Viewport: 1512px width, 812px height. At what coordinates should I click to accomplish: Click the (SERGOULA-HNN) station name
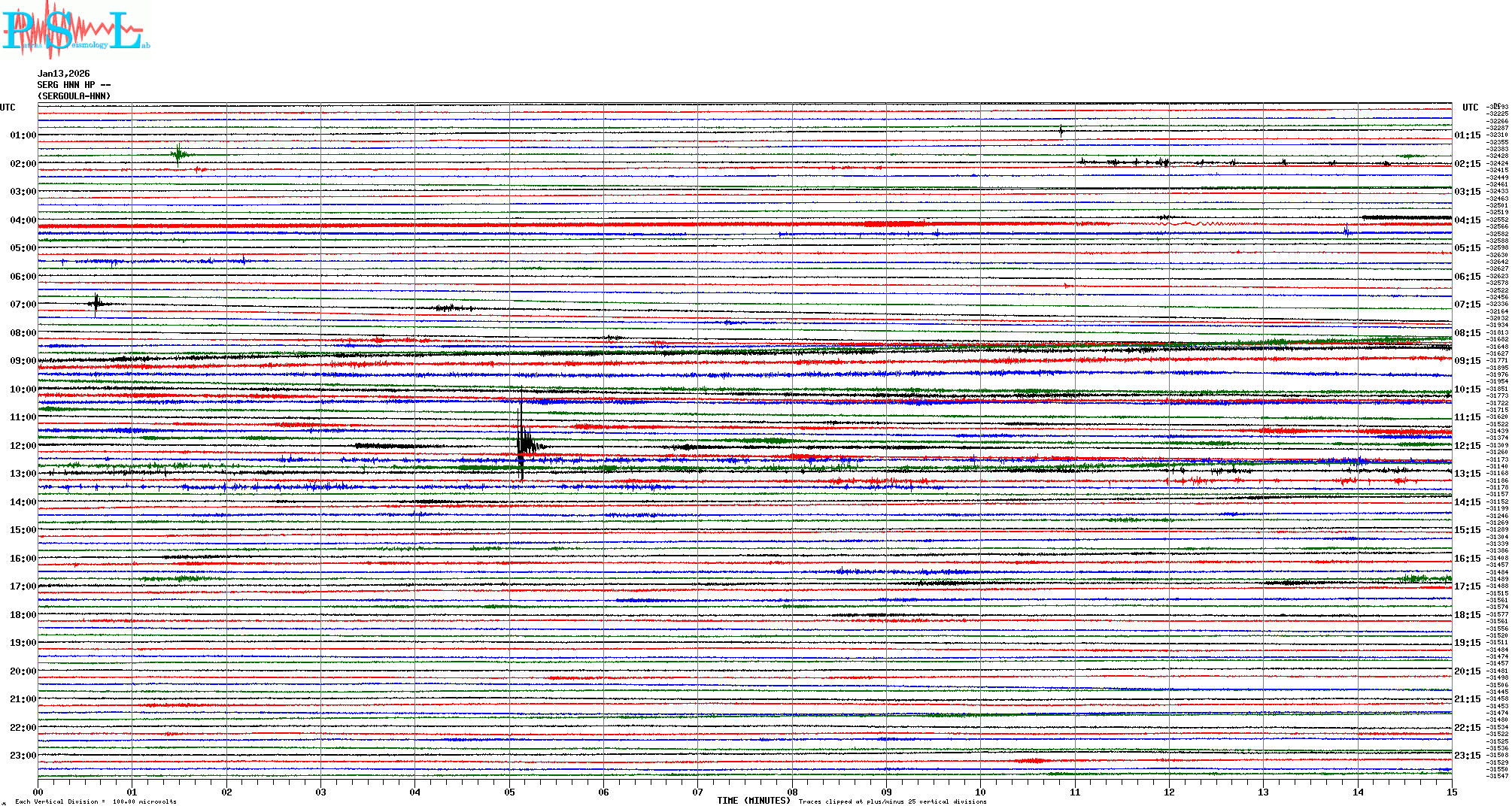pyautogui.click(x=74, y=96)
